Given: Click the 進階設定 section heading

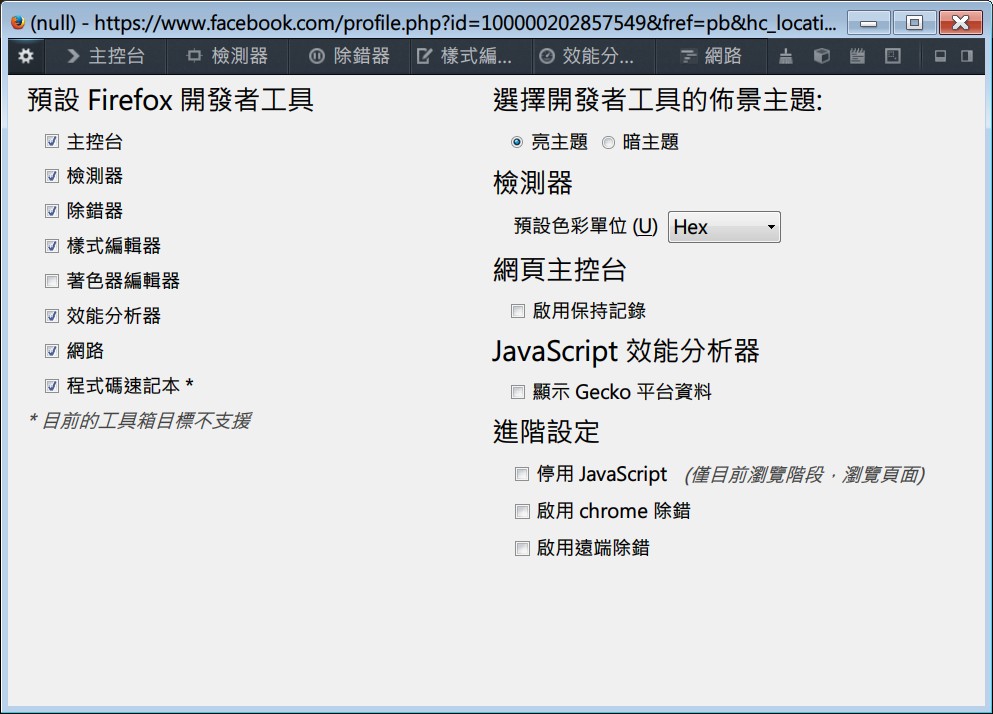Looking at the screenshot, I should [x=546, y=432].
